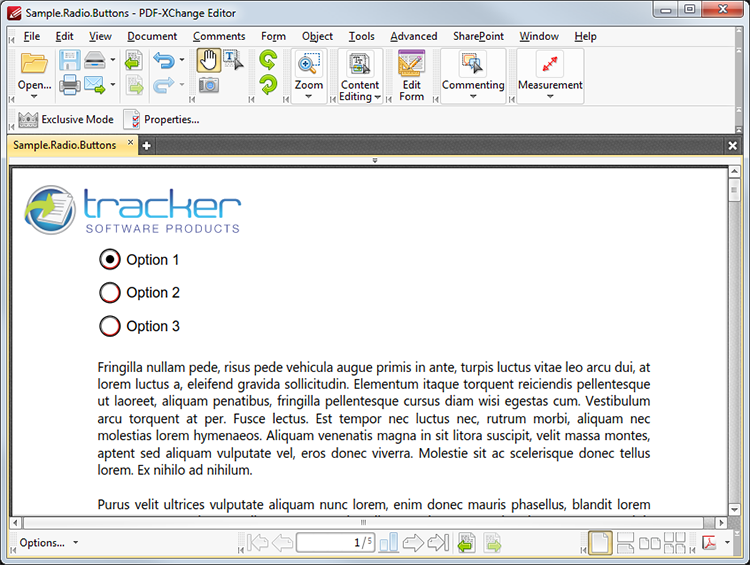Open the Zoom tool
Image resolution: width=750 pixels, height=565 pixels.
309,64
